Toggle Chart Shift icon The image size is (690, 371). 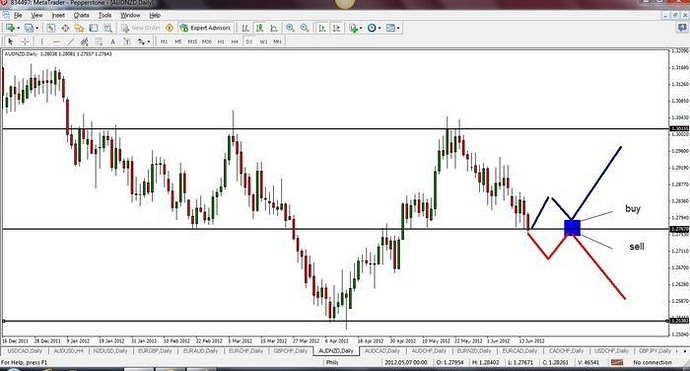pyautogui.click(x=336, y=28)
